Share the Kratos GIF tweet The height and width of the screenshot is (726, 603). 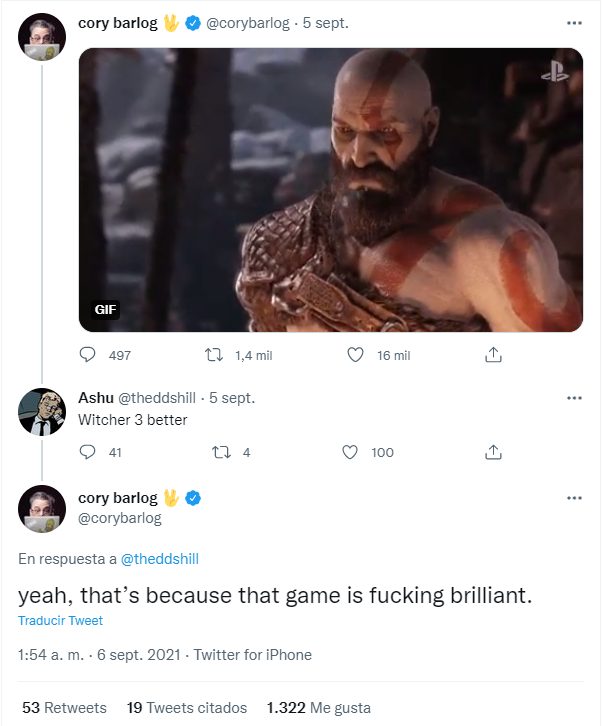tap(492, 355)
